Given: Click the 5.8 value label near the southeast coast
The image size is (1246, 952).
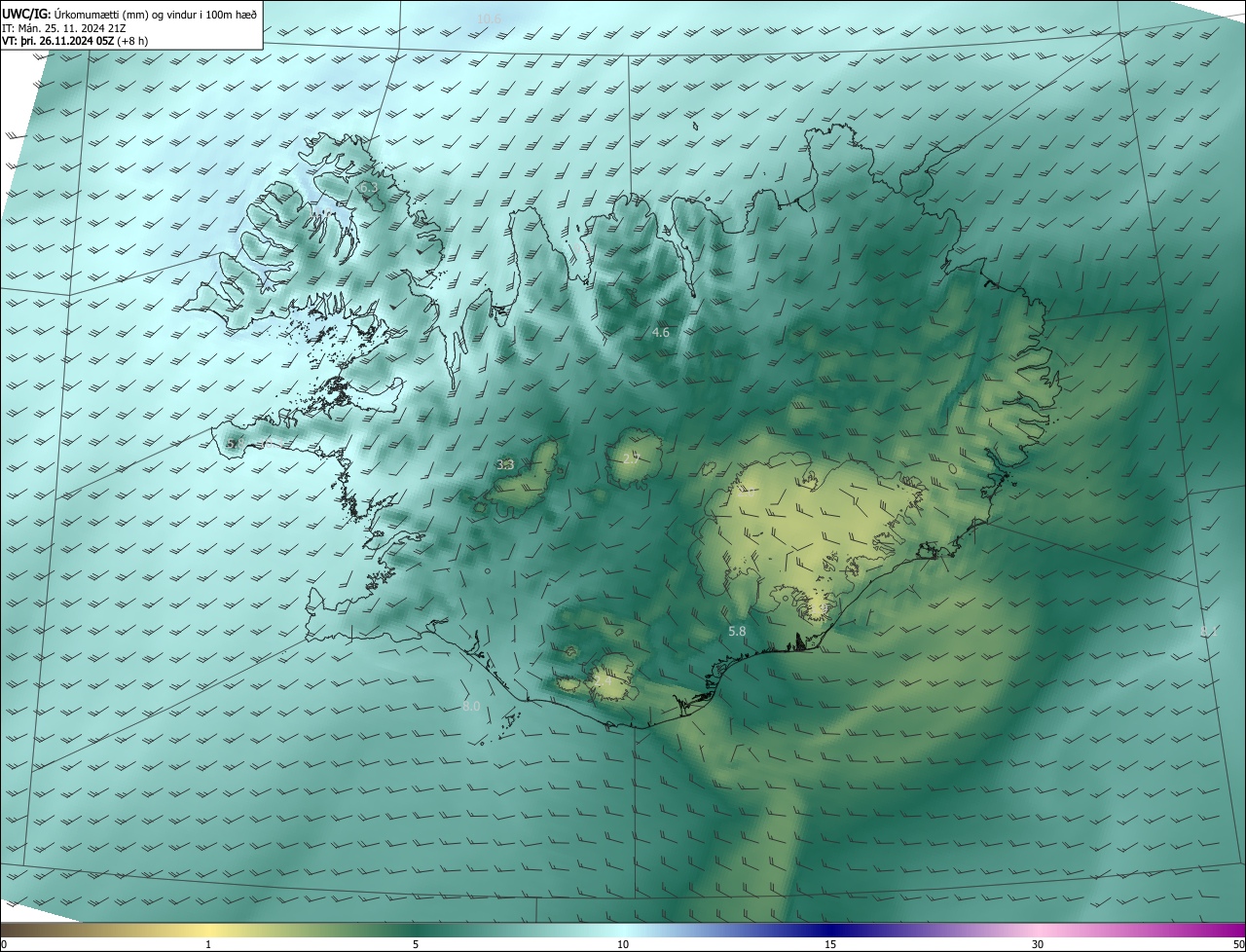Looking at the screenshot, I should click(x=737, y=632).
